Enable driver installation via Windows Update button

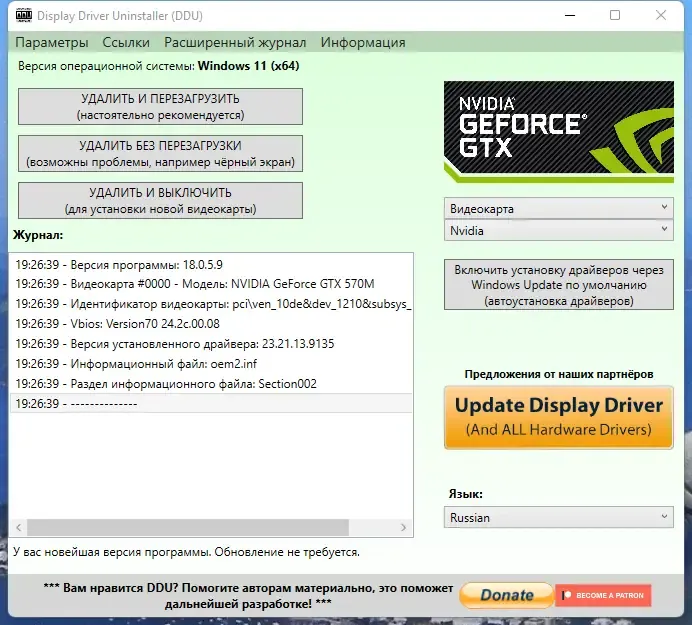click(559, 285)
